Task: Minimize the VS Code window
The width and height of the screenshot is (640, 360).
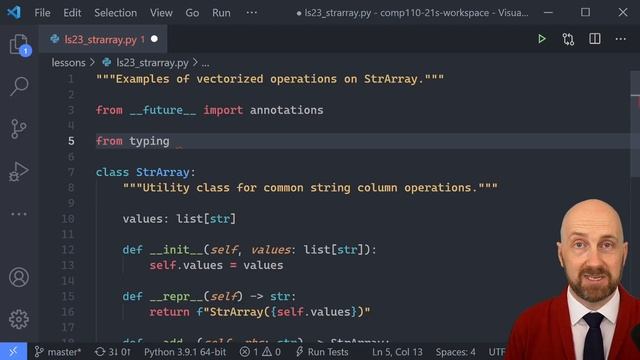Action: (548, 12)
